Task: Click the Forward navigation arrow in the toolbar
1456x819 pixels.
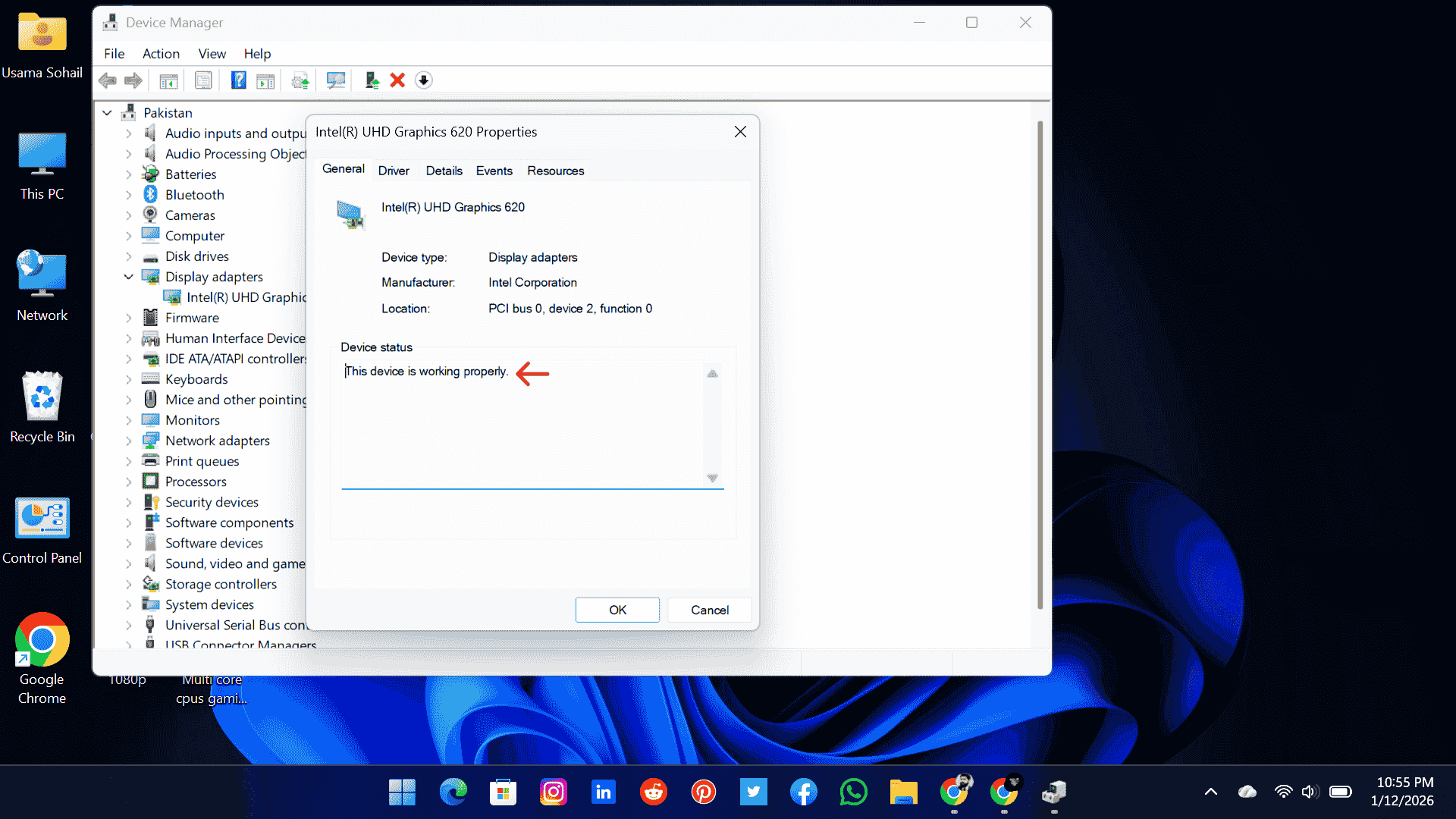Action: pos(133,80)
